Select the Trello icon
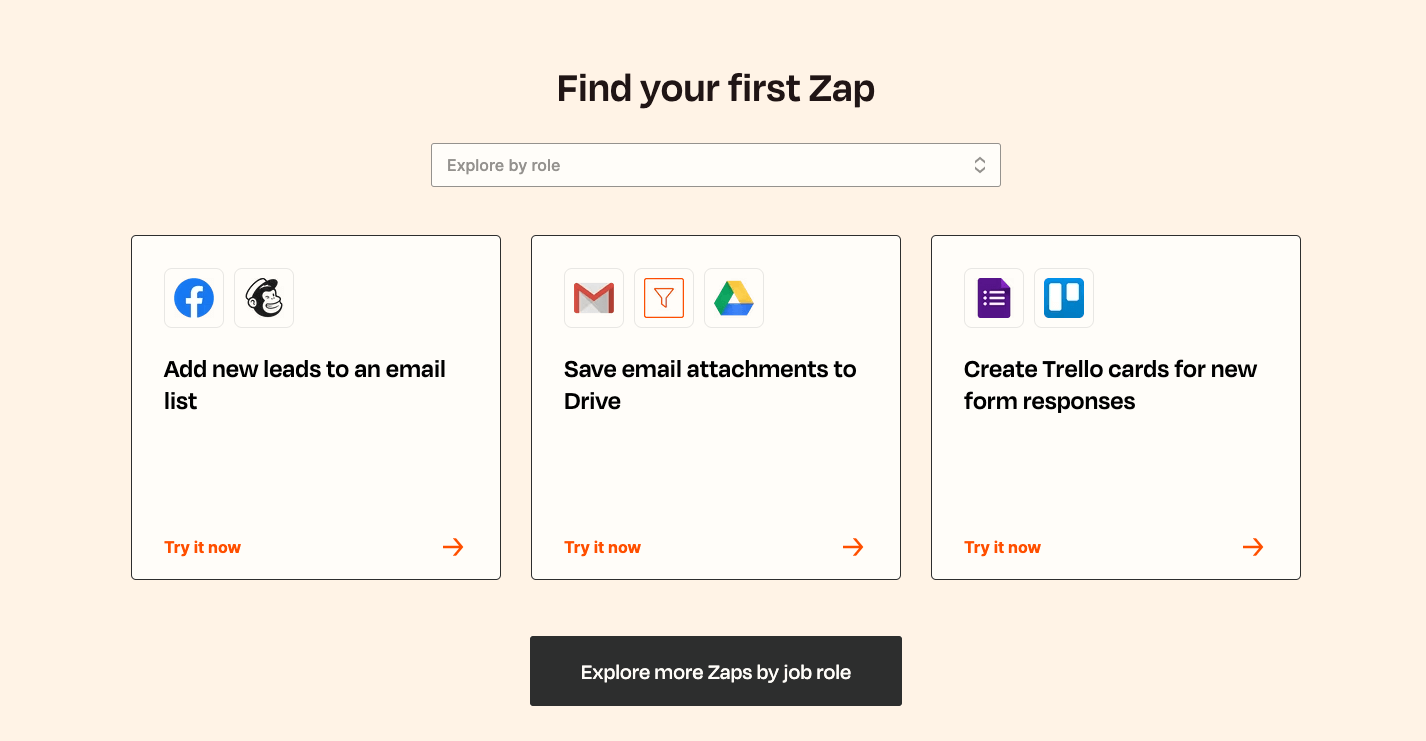Viewport: 1426px width, 741px height. tap(1063, 297)
